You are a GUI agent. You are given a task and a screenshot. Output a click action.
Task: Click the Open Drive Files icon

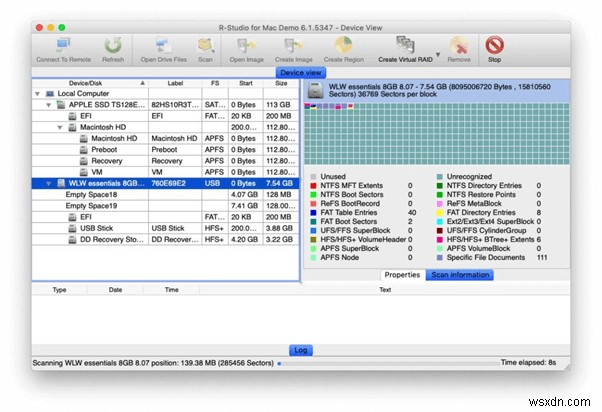click(164, 45)
